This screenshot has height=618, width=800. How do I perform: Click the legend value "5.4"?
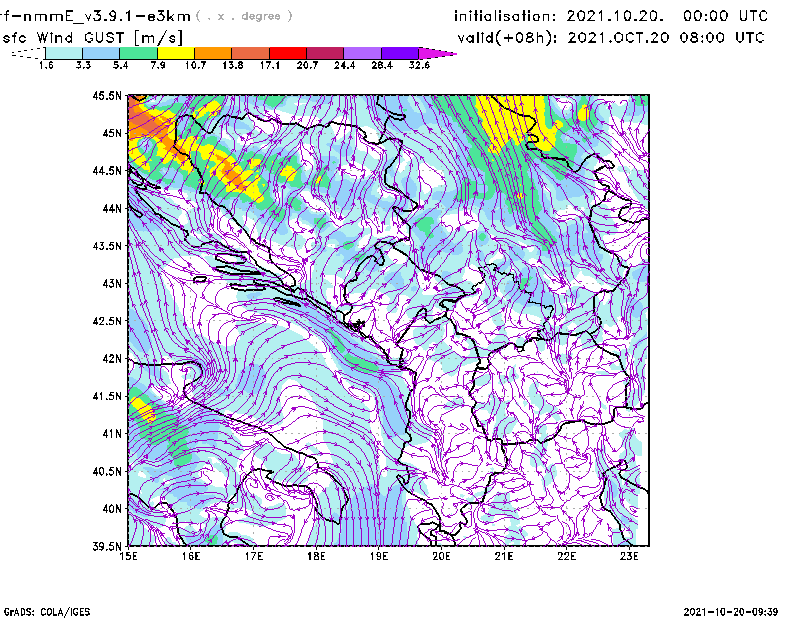[x=120, y=65]
